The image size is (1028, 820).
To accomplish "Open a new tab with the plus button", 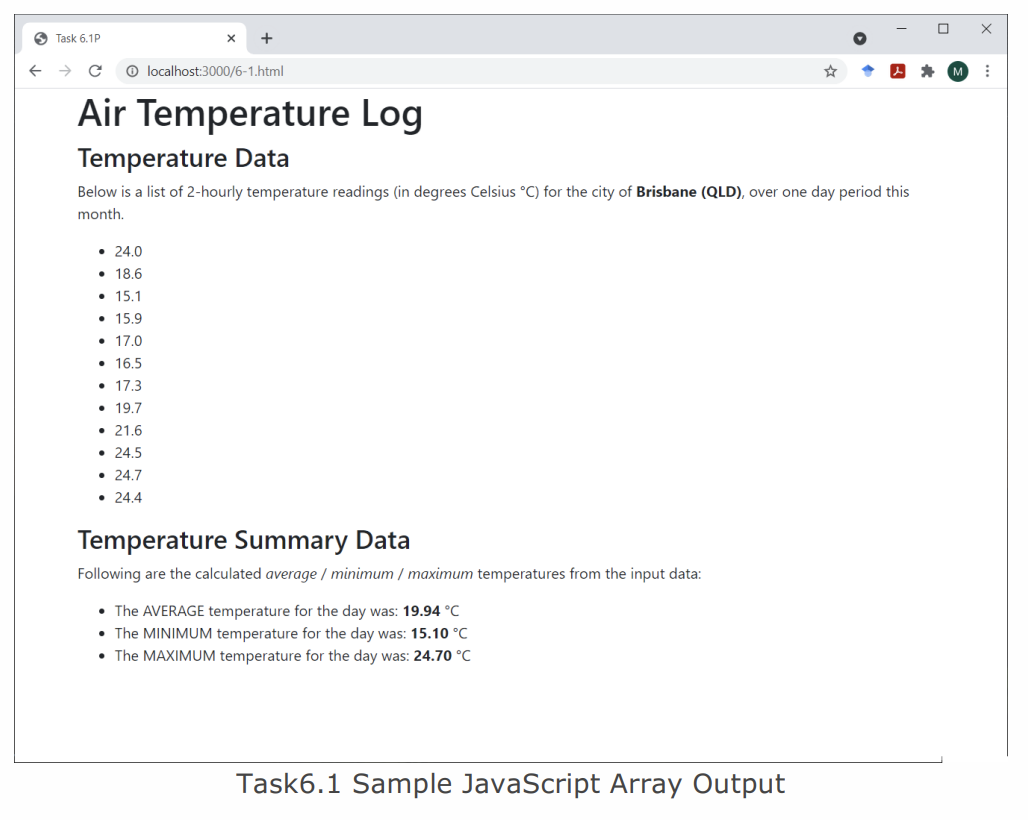I will (x=266, y=38).
